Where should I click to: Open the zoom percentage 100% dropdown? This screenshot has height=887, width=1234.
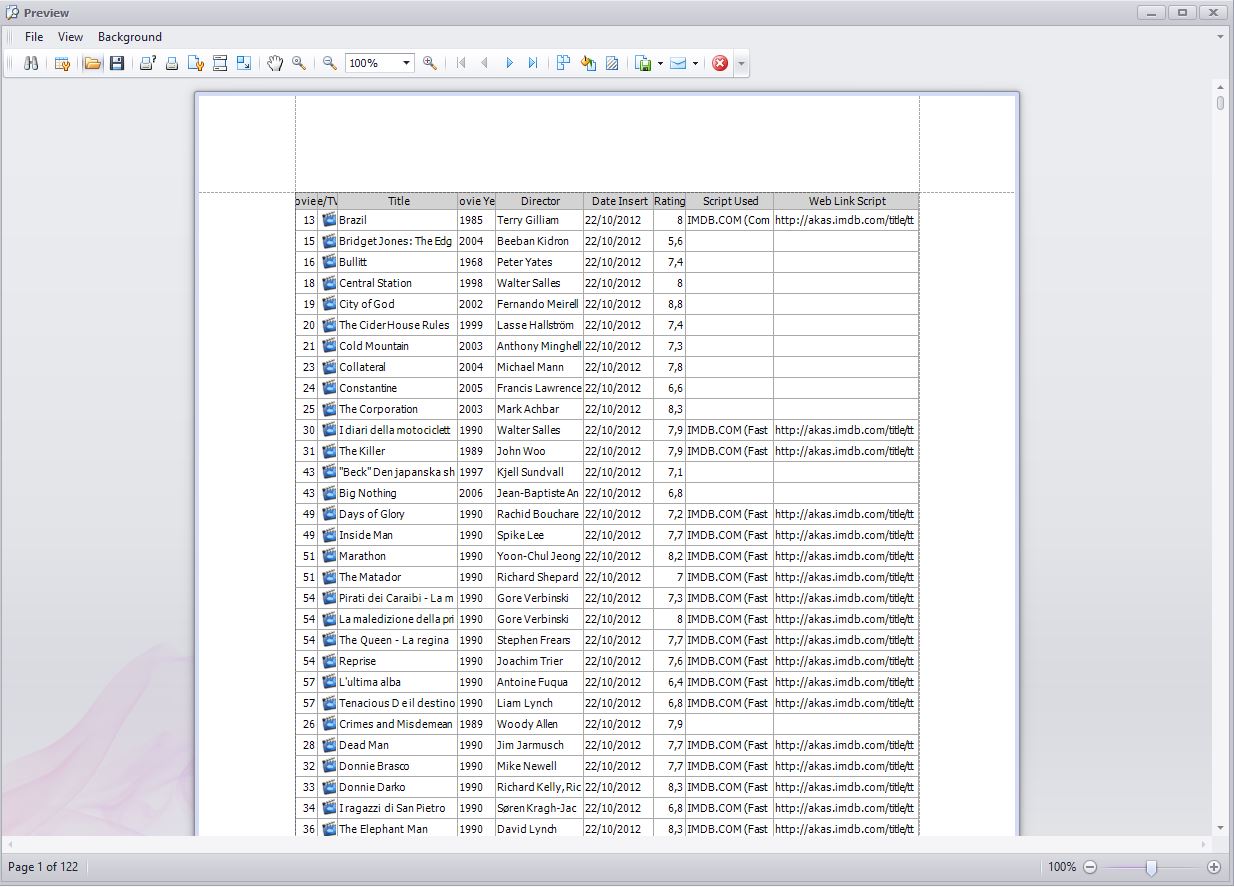406,63
